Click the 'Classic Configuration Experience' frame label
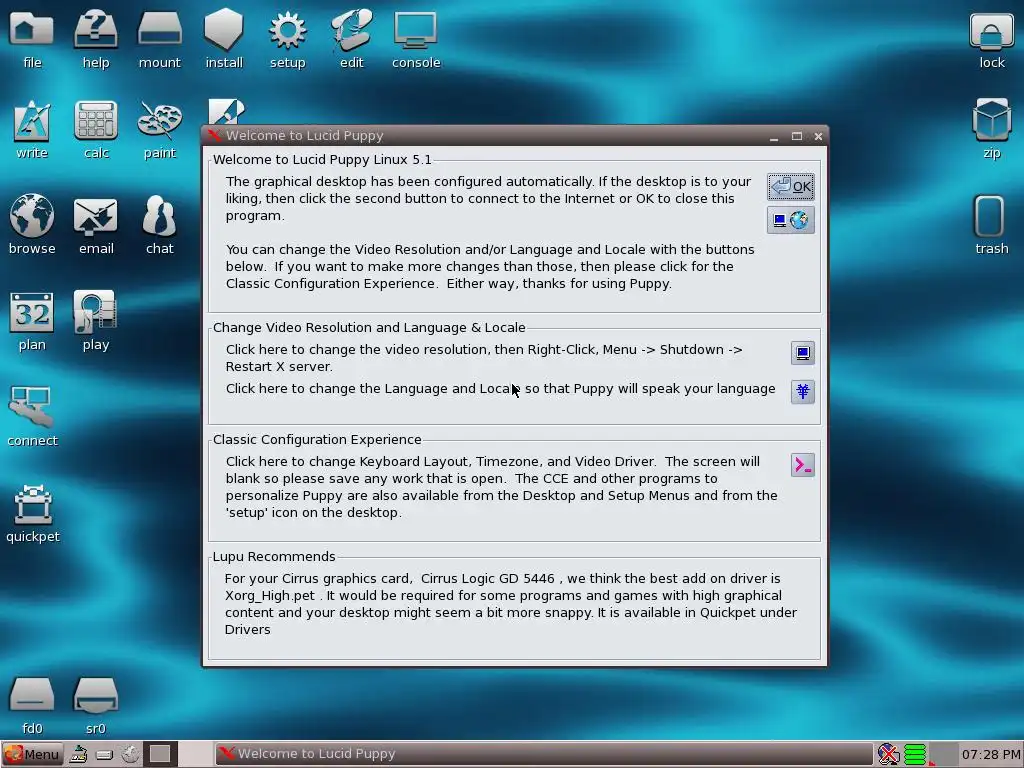Image resolution: width=1024 pixels, height=768 pixels. 317,440
